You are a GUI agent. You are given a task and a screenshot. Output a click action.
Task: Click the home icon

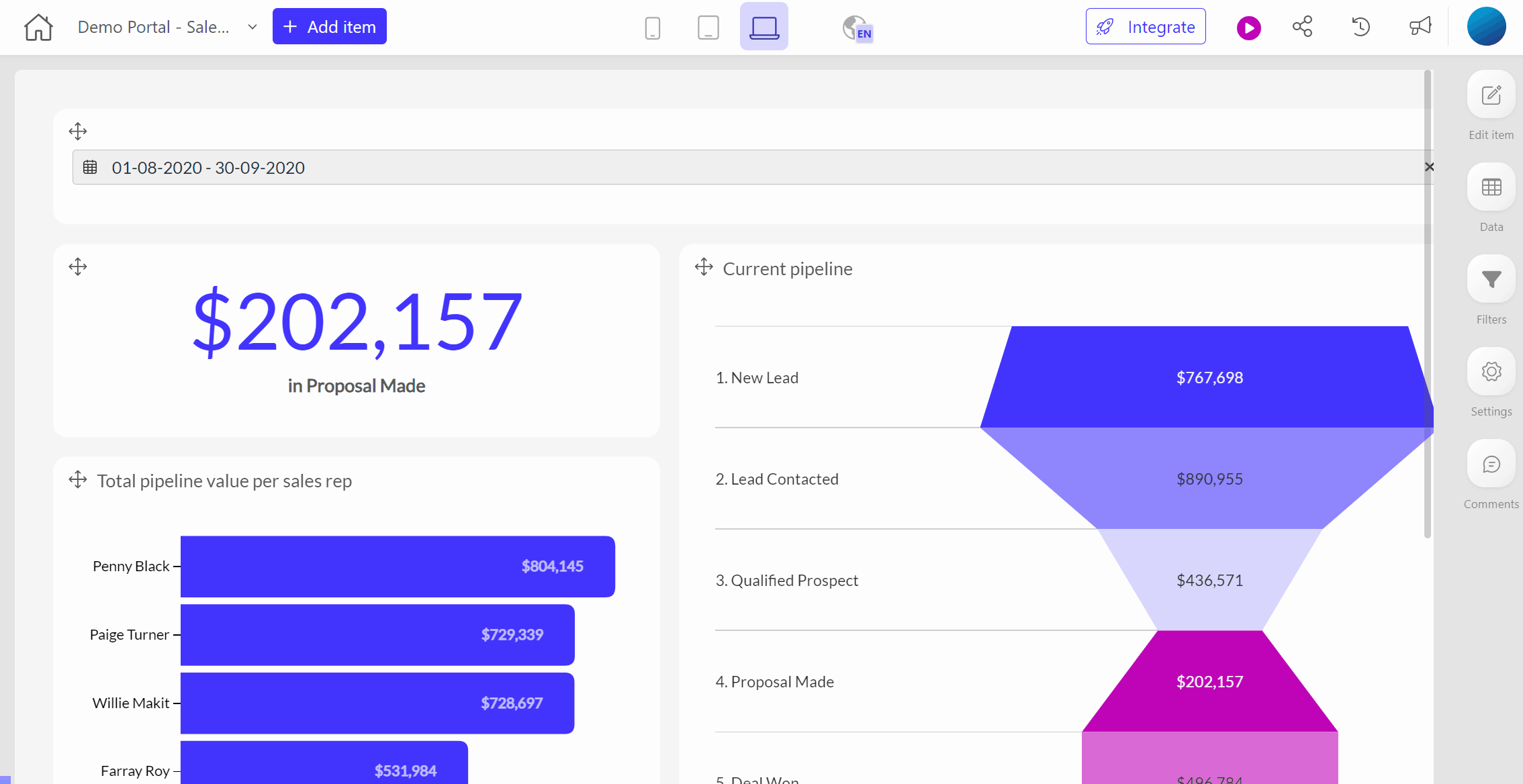pyautogui.click(x=38, y=28)
